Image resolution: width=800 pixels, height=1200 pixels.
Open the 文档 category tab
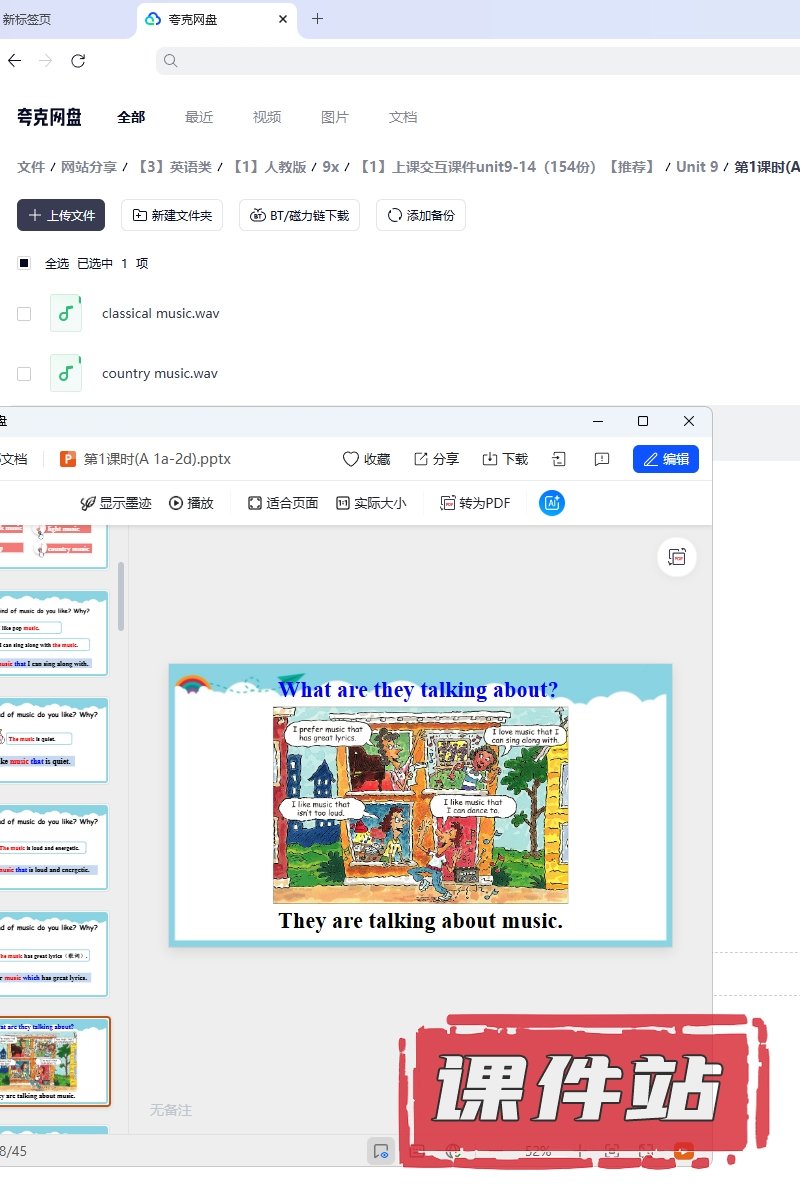coord(403,117)
